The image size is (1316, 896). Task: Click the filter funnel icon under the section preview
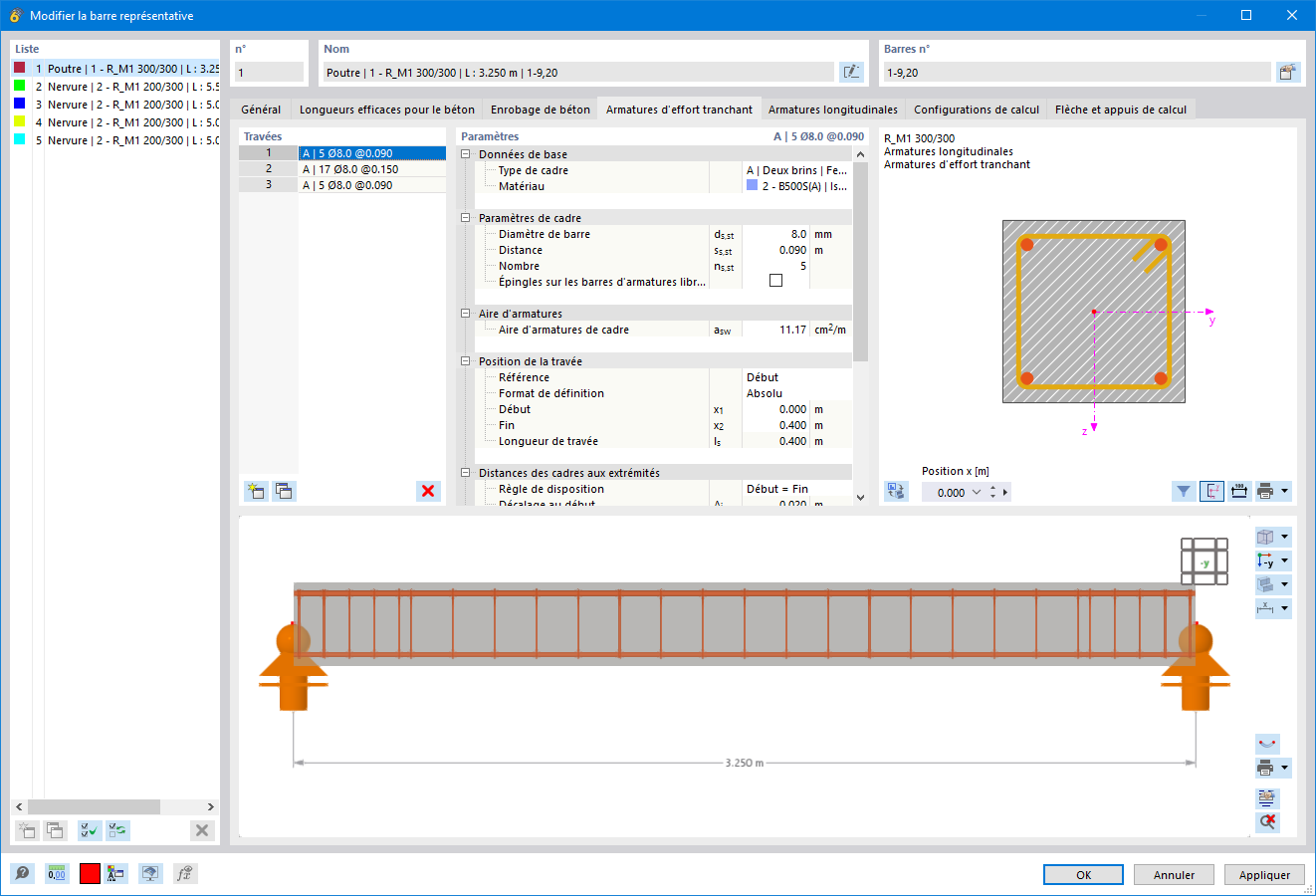[x=1184, y=491]
